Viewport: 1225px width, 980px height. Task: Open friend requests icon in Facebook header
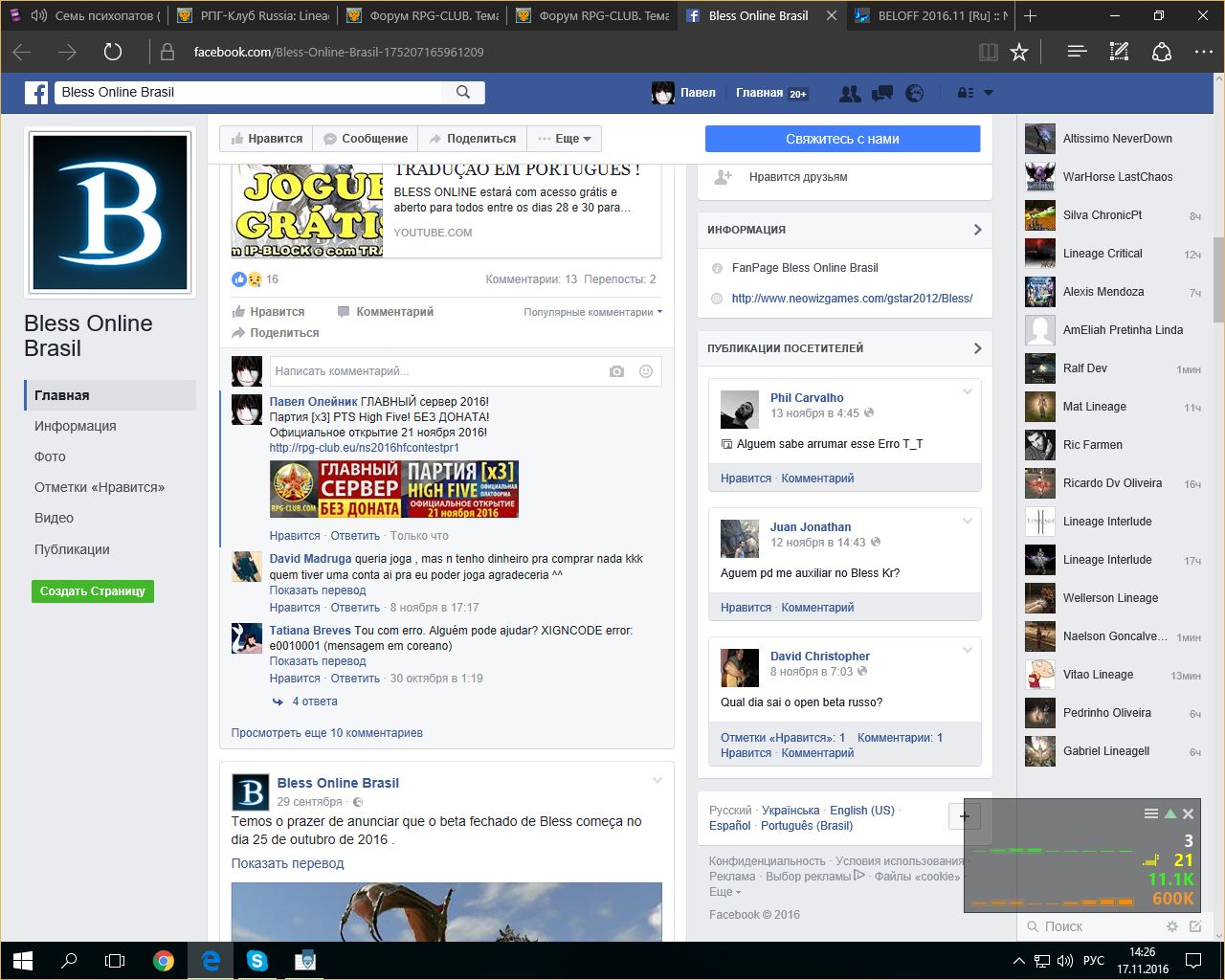click(849, 93)
